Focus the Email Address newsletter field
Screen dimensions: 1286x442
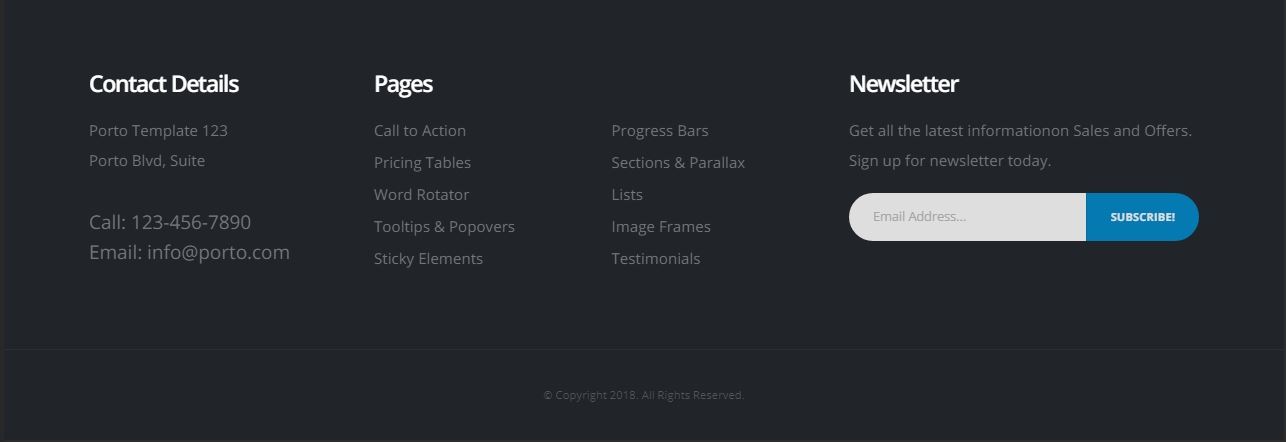pos(966,217)
